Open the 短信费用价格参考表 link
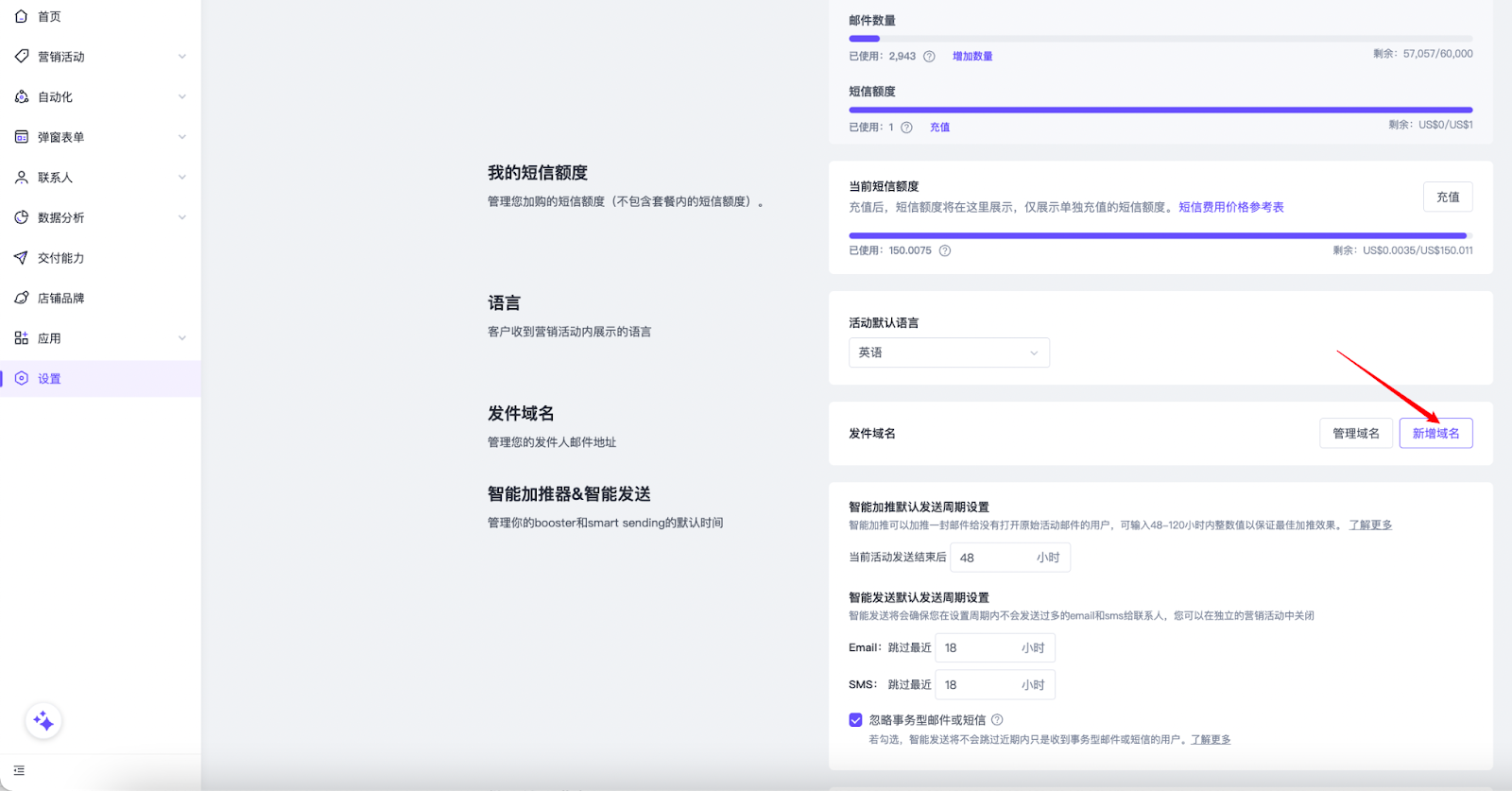1512x791 pixels. pos(1230,208)
